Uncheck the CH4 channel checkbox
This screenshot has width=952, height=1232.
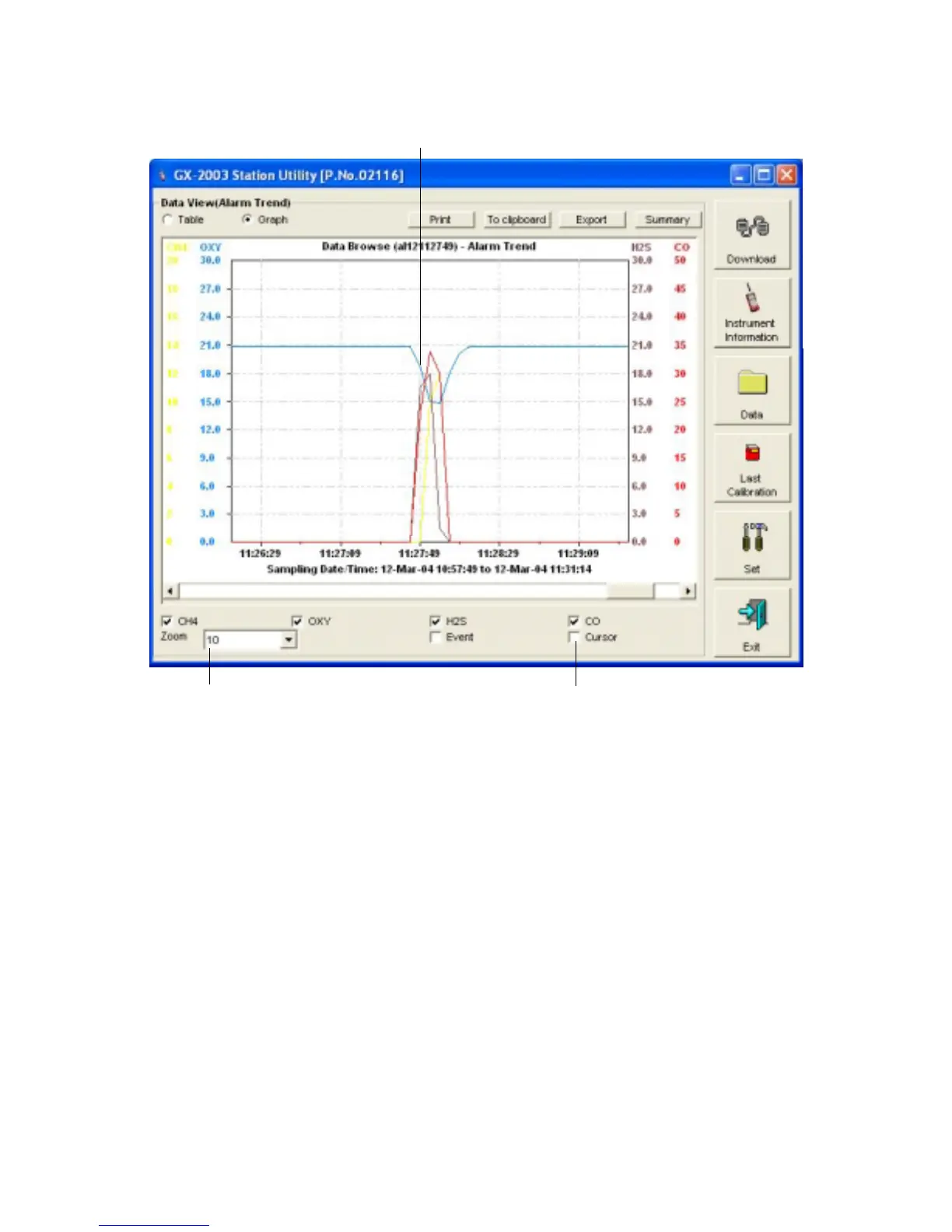coord(166,621)
